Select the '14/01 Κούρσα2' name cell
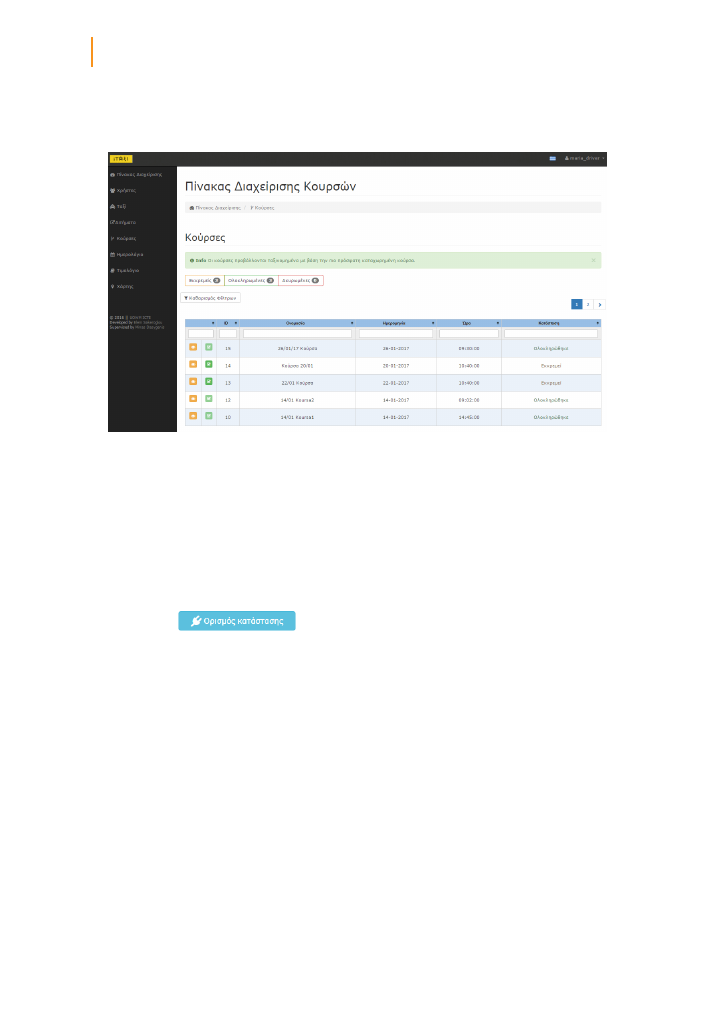The image size is (714, 1010). 298,400
